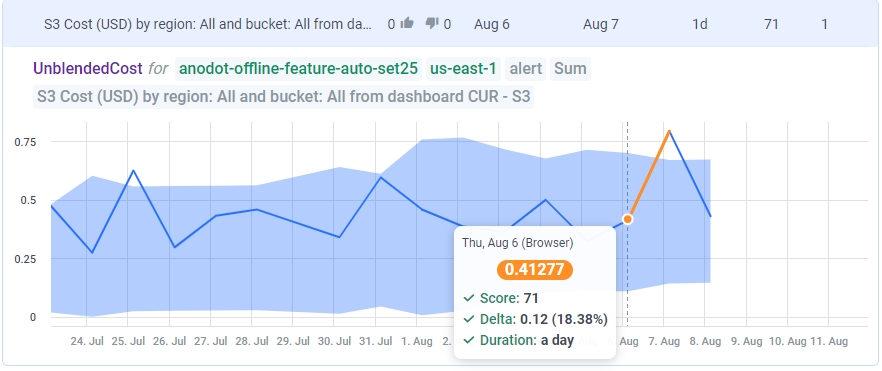Click the S3 Cost dashboard CUR tag

click(284, 97)
